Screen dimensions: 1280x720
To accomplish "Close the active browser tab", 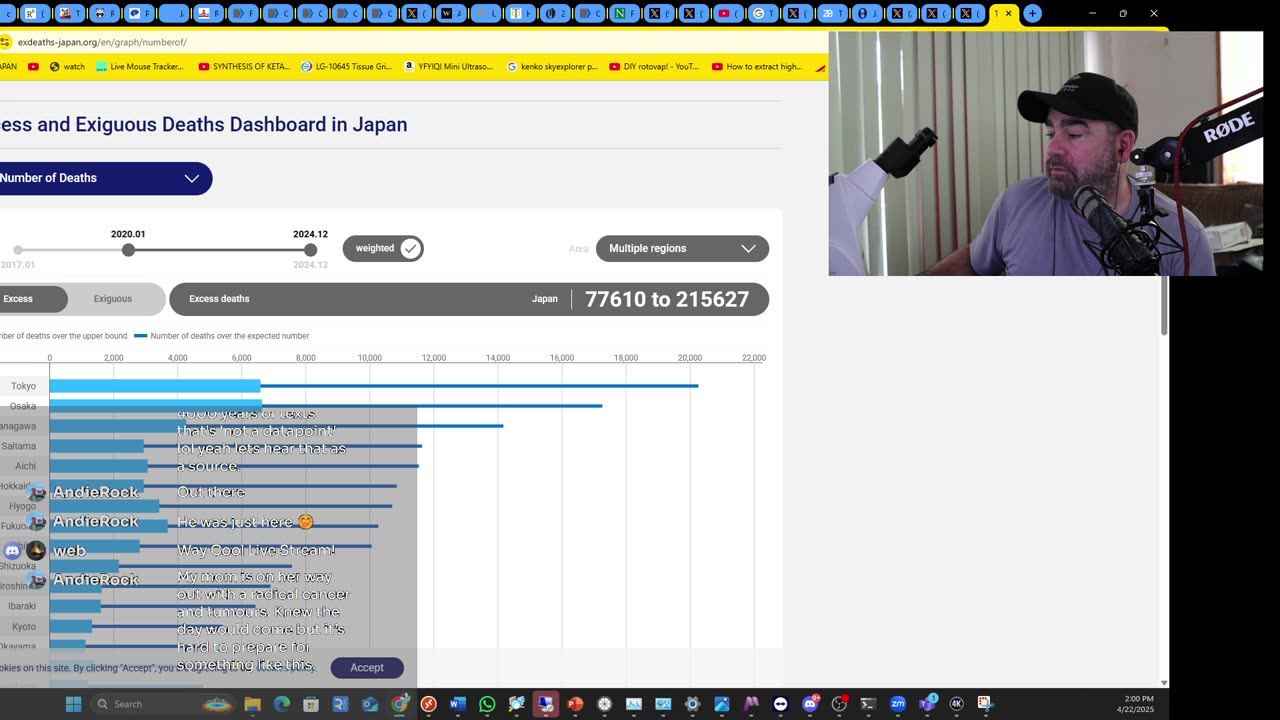I will coord(1008,14).
